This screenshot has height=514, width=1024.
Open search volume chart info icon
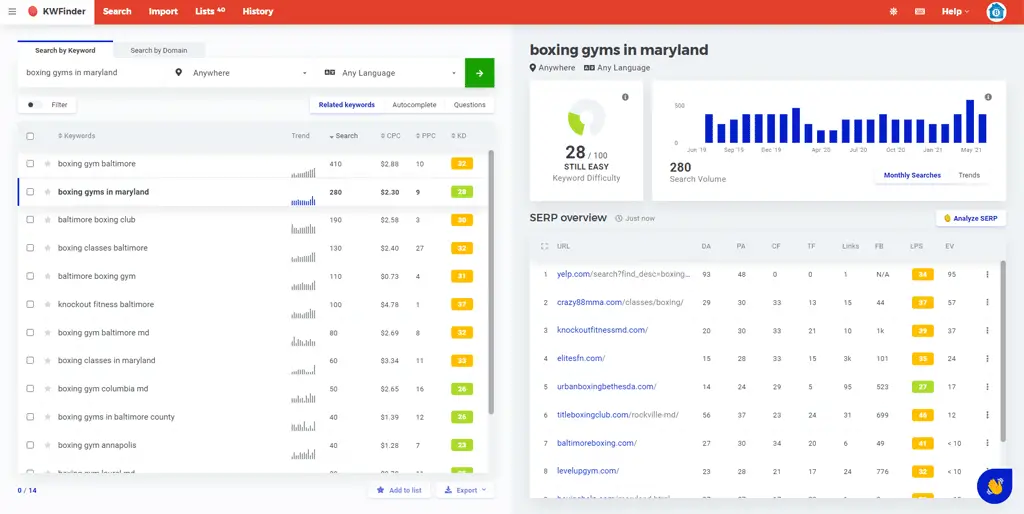988,97
